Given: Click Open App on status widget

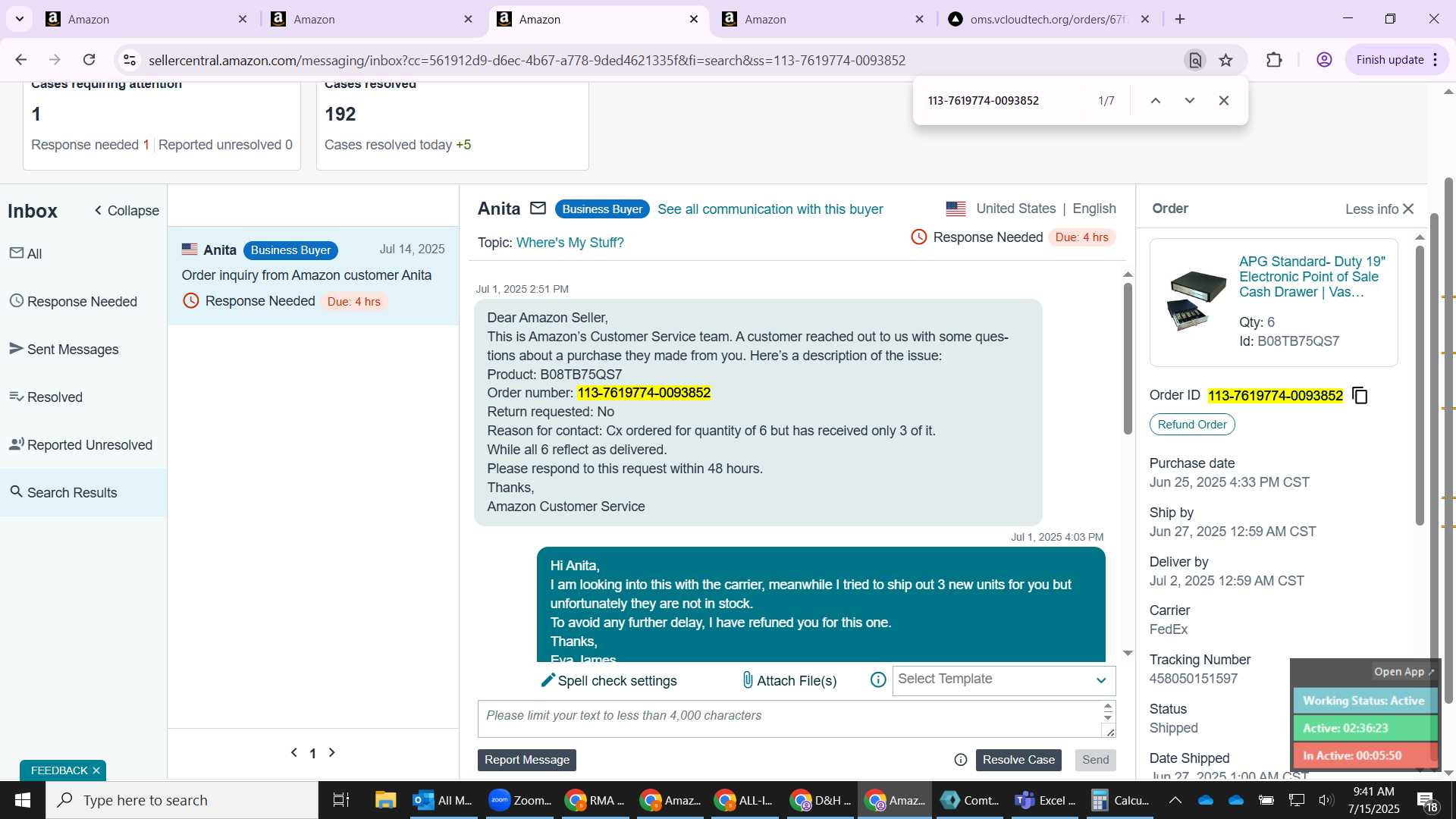Looking at the screenshot, I should (x=1404, y=672).
